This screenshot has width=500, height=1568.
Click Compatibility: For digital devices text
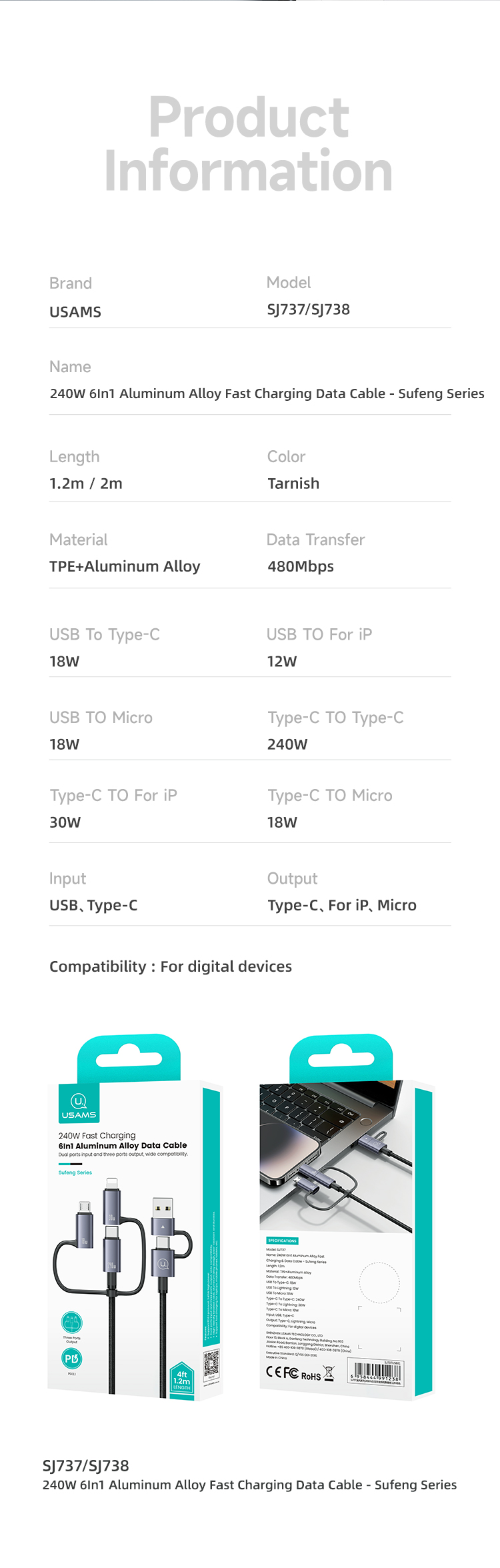(171, 966)
